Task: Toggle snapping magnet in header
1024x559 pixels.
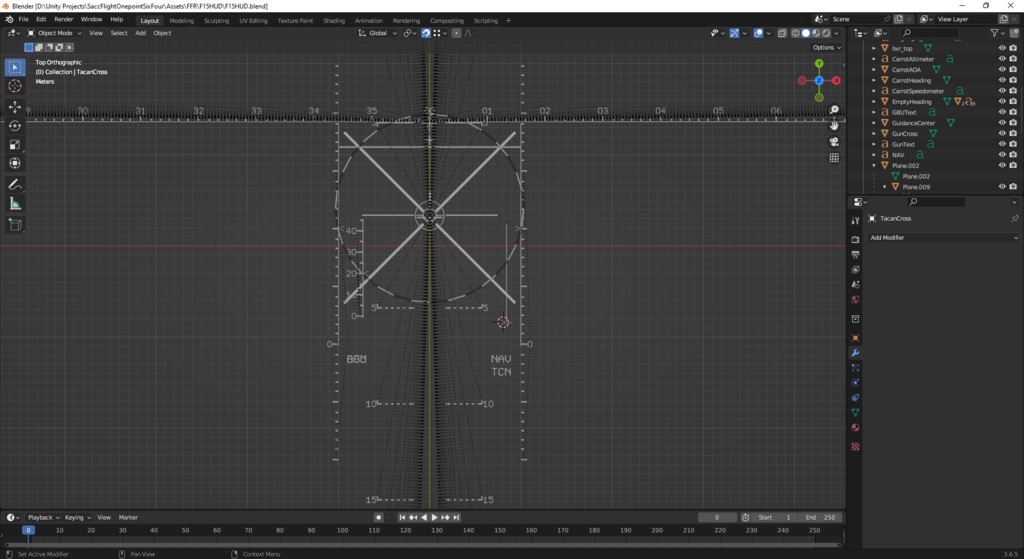Action: 426,33
